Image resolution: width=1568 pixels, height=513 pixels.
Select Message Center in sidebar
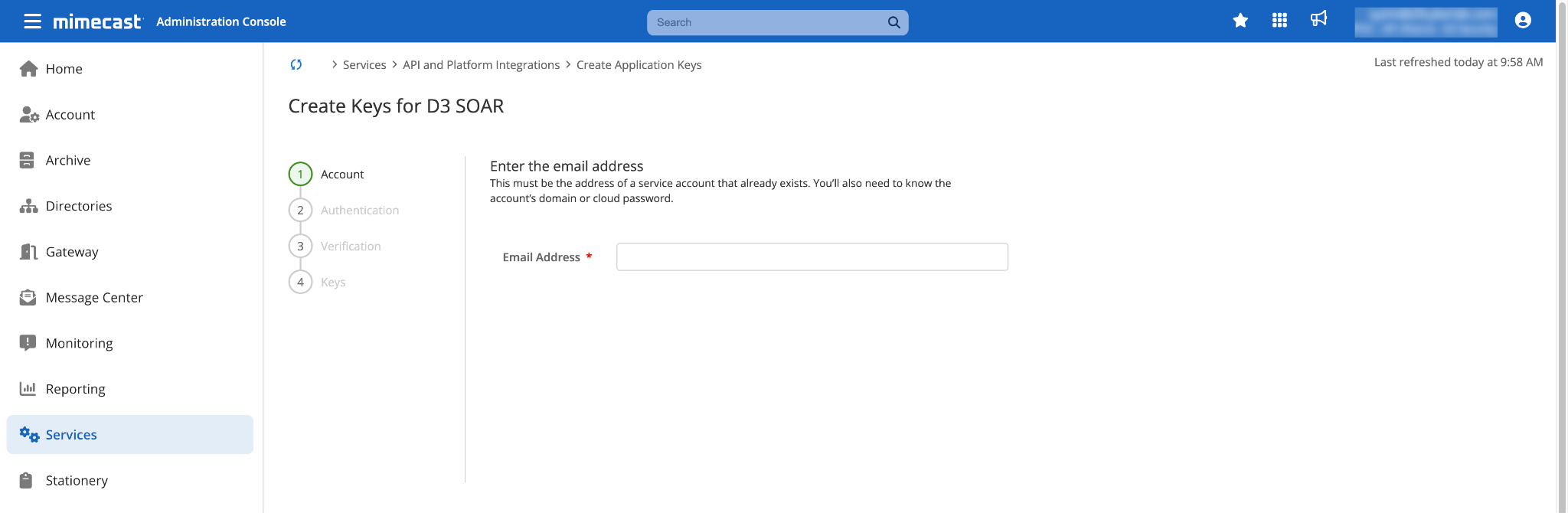click(93, 298)
